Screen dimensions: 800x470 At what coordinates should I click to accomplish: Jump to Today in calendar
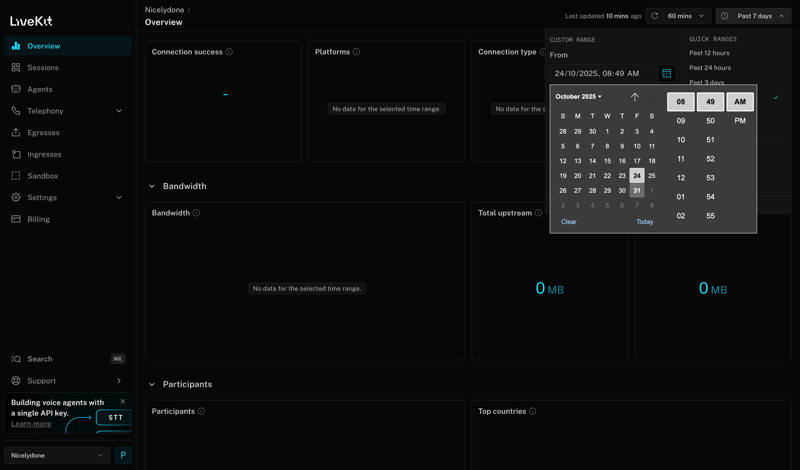pos(644,221)
